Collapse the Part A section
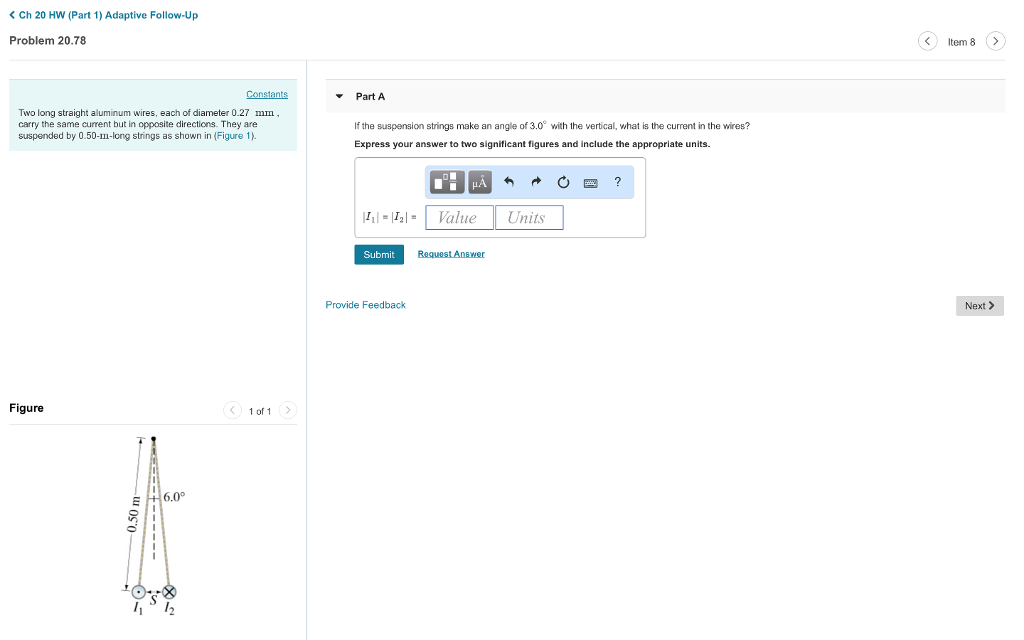The width and height of the screenshot is (1024, 640). click(341, 96)
